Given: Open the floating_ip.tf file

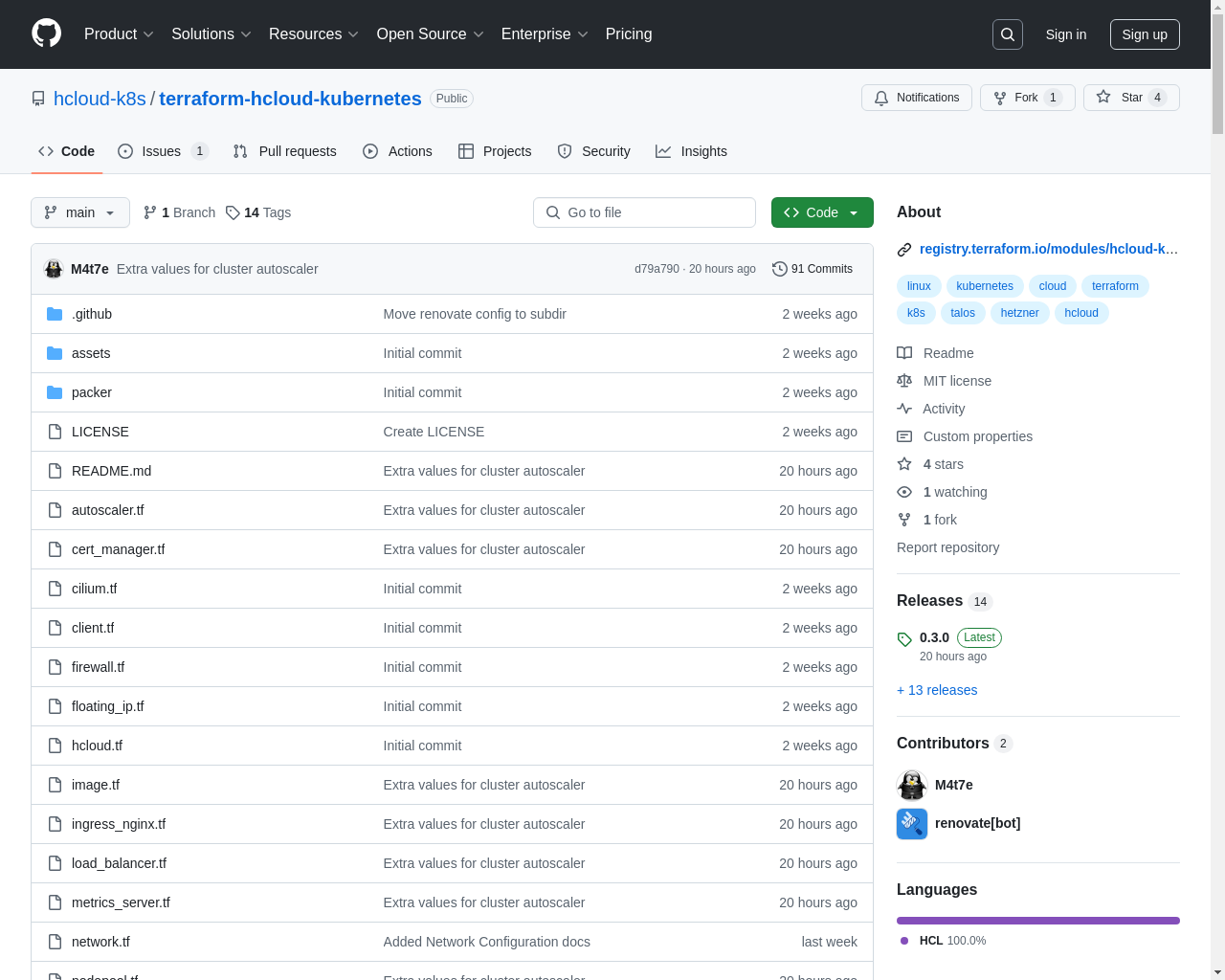Looking at the screenshot, I should (x=107, y=706).
